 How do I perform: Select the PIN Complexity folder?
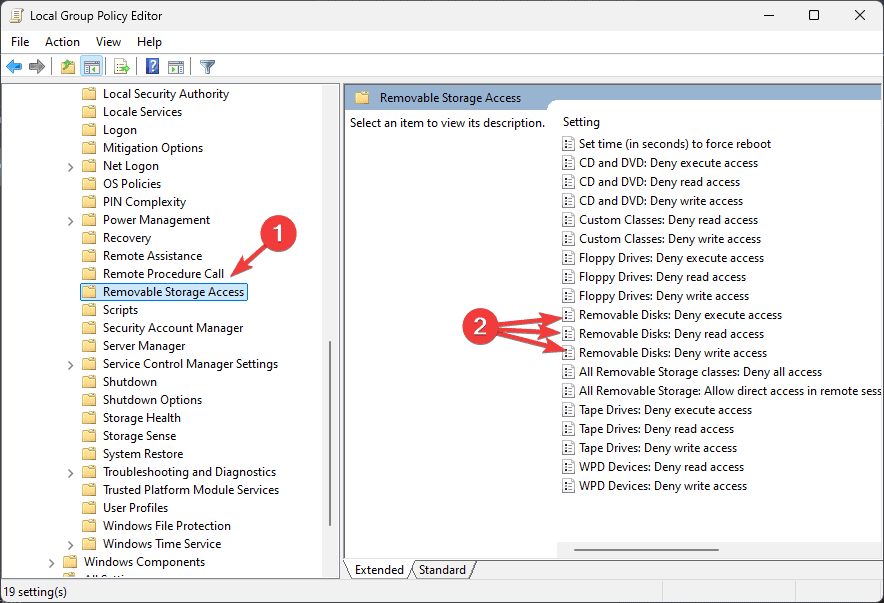[x=144, y=202]
